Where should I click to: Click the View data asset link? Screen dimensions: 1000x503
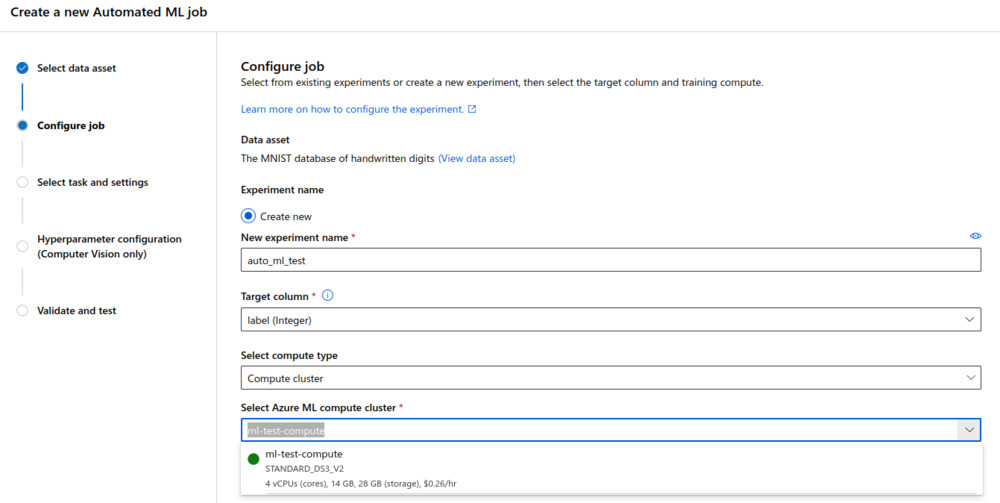click(x=476, y=158)
